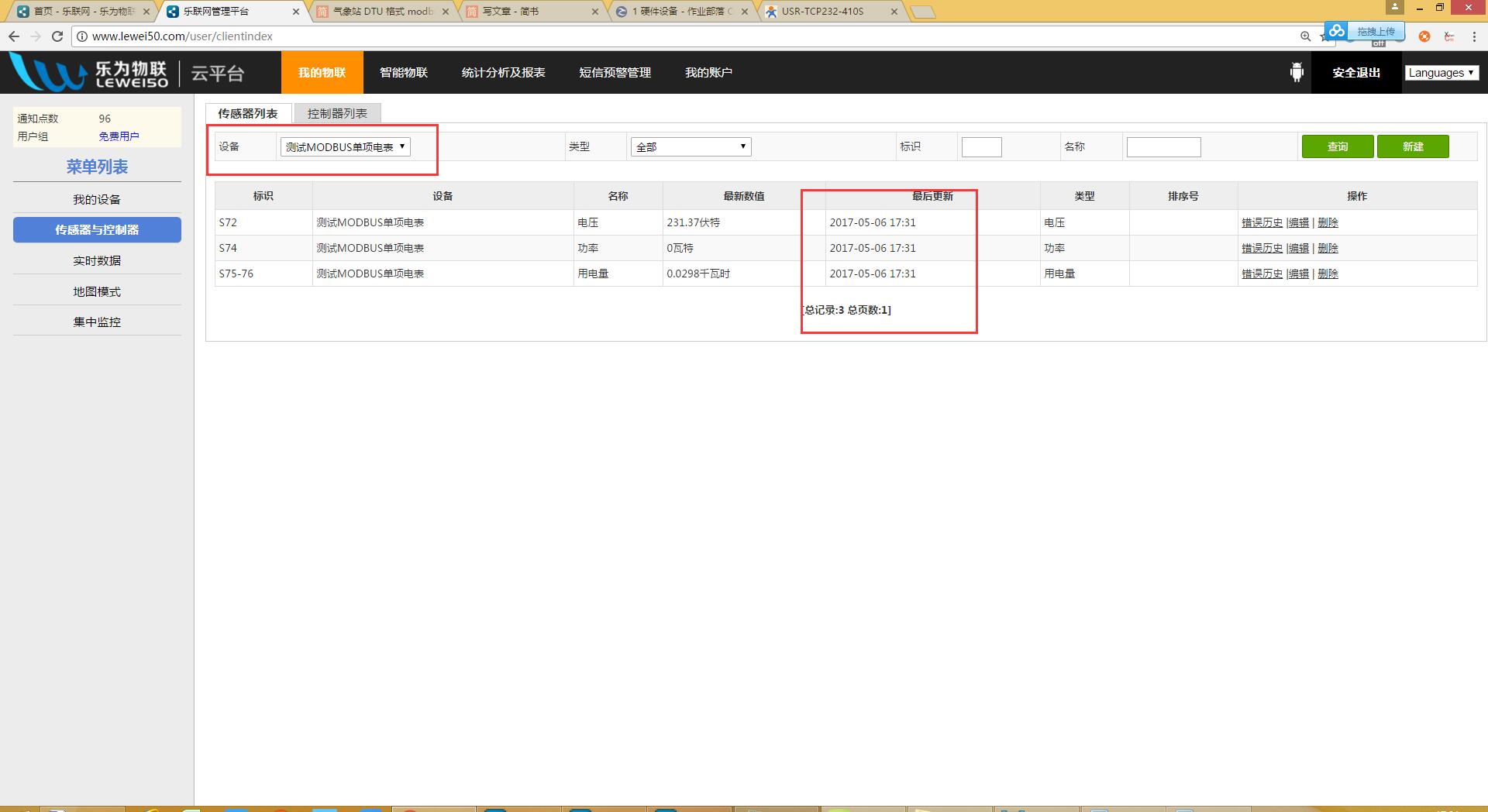1488x812 pixels.
Task: Open 错误历史 for sensor S75-76
Action: (1262, 274)
